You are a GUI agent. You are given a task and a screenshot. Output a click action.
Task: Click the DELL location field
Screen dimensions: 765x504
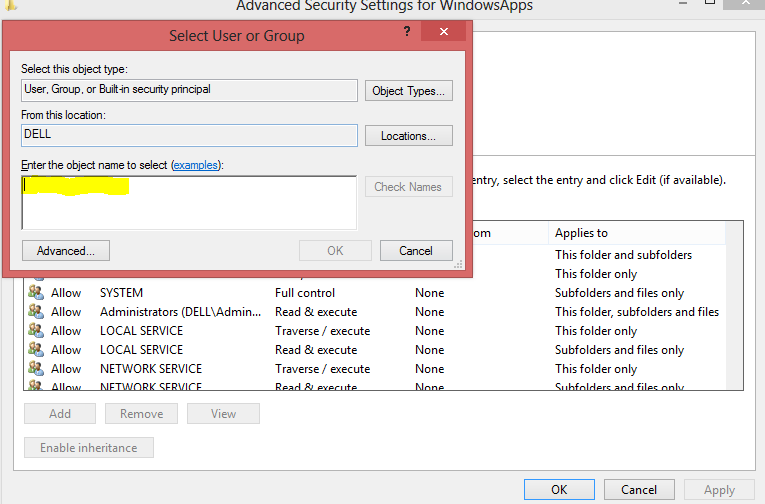click(189, 135)
